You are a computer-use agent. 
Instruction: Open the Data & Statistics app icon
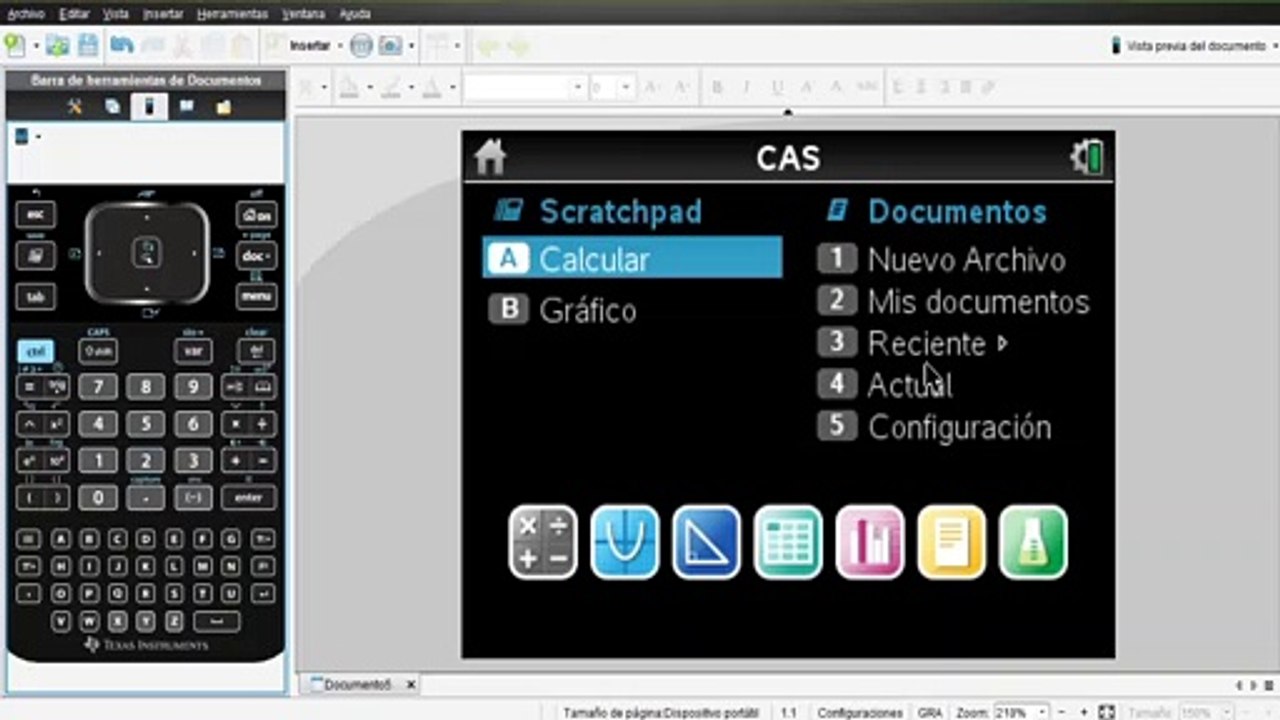pos(870,542)
